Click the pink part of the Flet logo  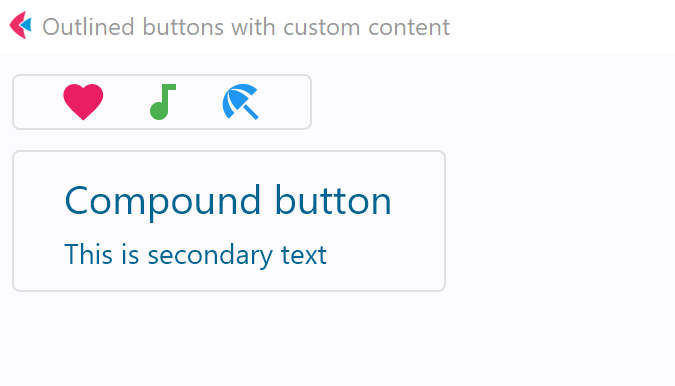pyautogui.click(x=16, y=25)
